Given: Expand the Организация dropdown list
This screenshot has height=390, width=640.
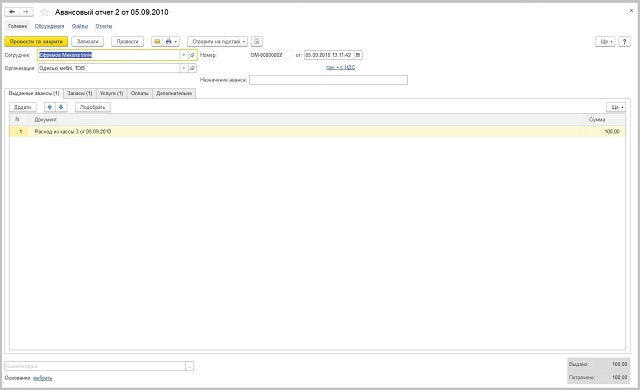Looking at the screenshot, I should pyautogui.click(x=184, y=68).
